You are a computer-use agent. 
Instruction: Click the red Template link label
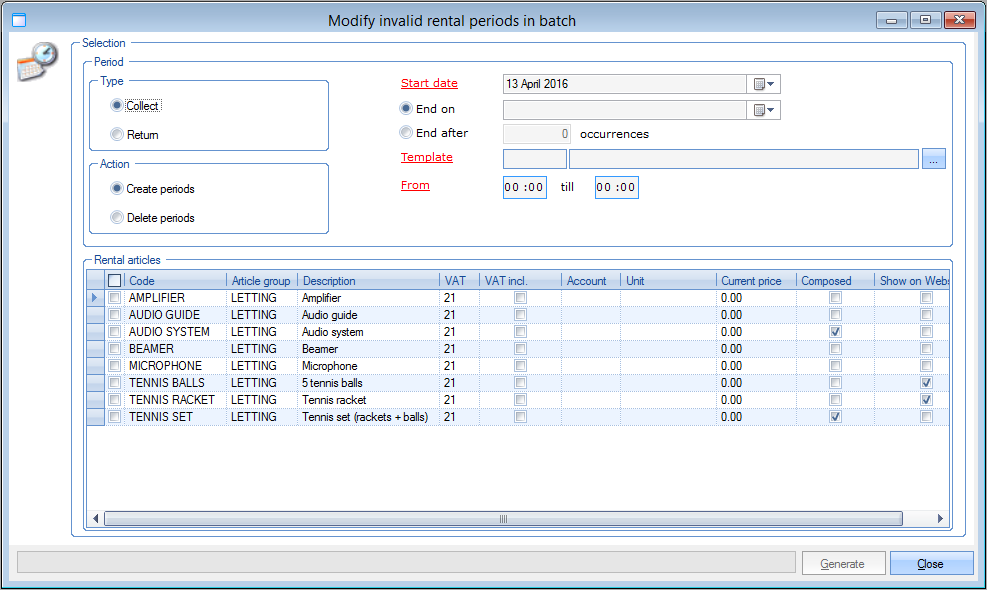[x=427, y=157]
